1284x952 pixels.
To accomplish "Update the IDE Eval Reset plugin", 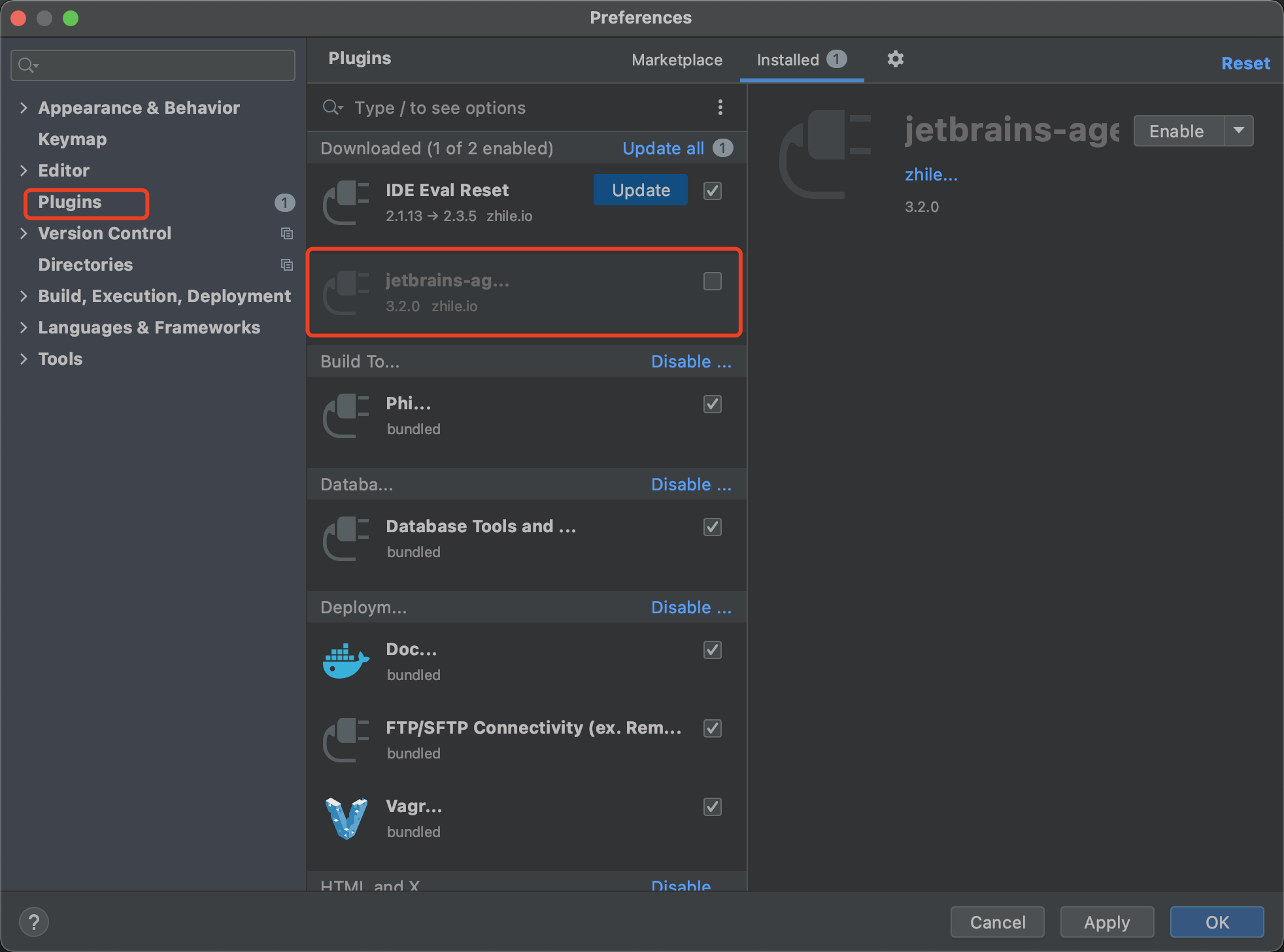I will (641, 190).
